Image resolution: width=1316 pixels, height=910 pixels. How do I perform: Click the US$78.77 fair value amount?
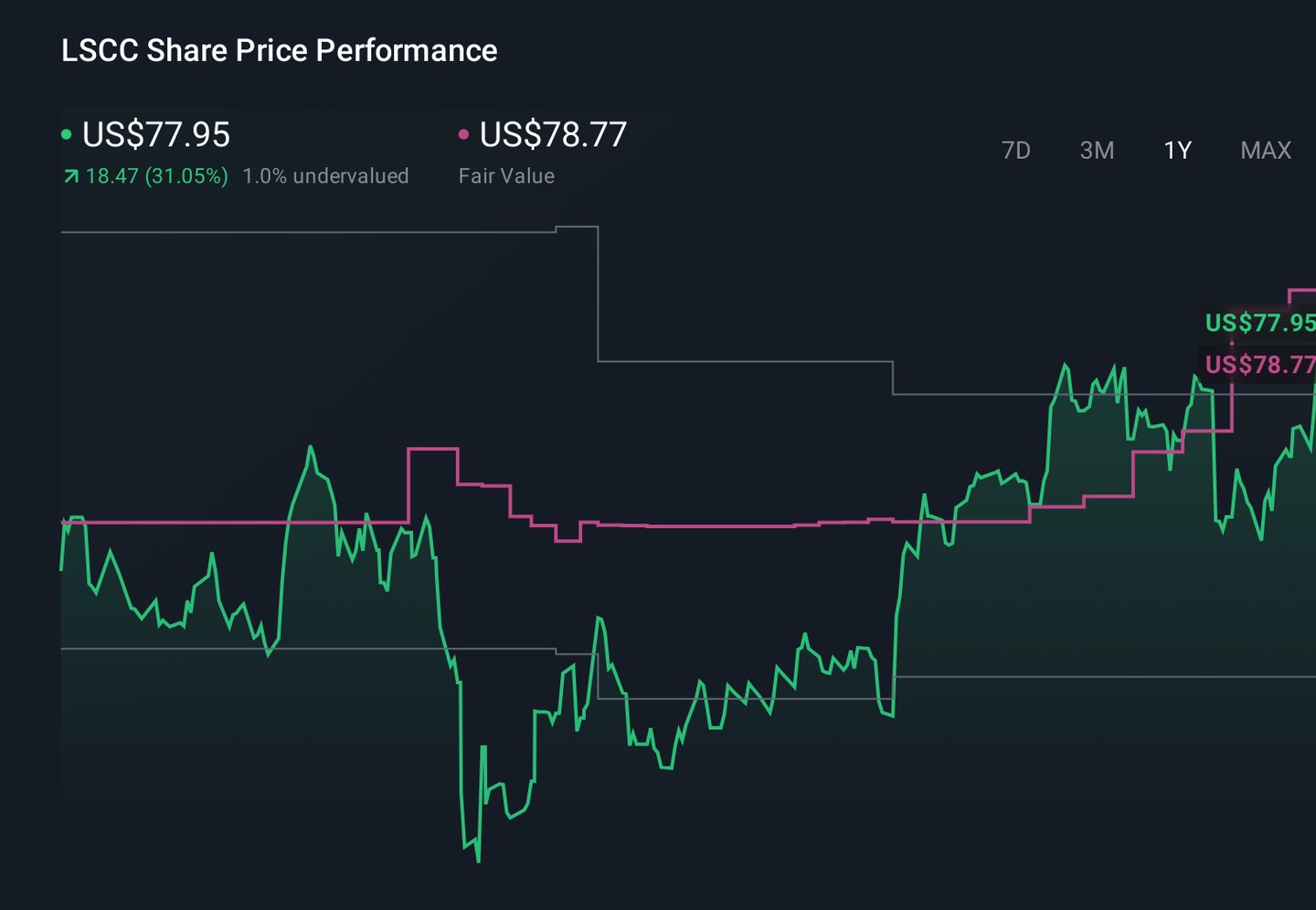coord(553,134)
